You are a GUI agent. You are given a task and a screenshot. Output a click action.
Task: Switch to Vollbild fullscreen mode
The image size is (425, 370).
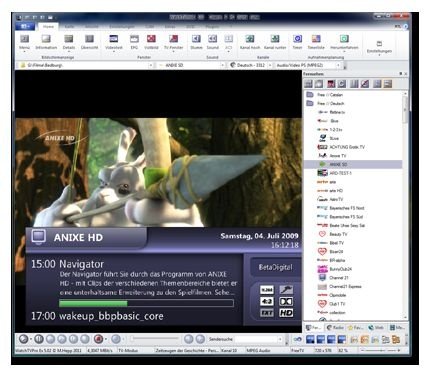coord(151,42)
